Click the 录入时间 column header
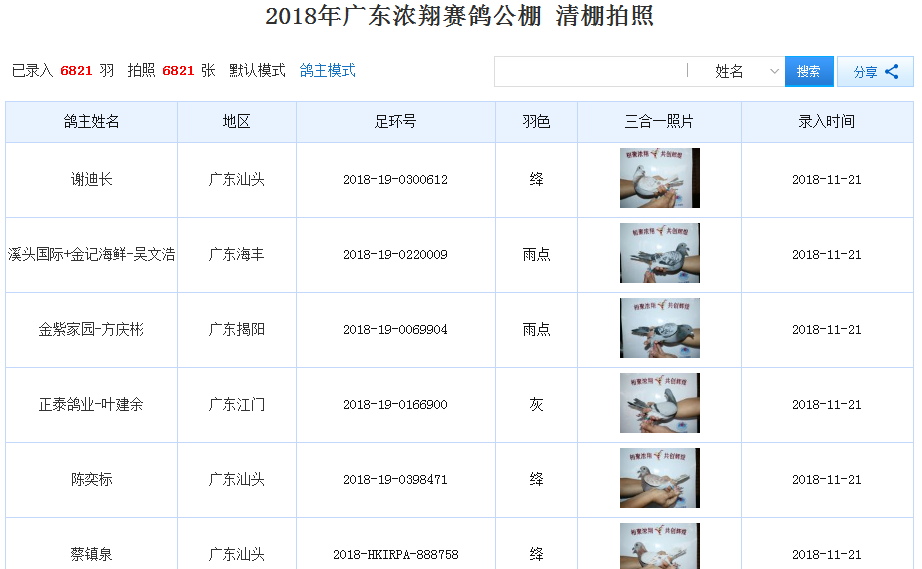The height and width of the screenshot is (569, 922). pyautogui.click(x=826, y=122)
